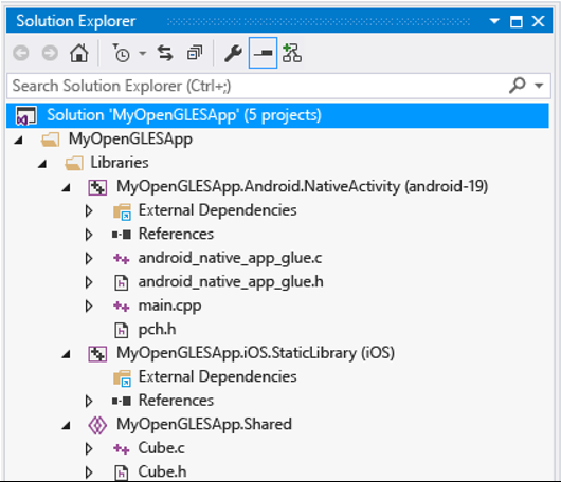This screenshot has height=482, width=561.
Task: Click the Back navigation arrow
Action: tap(21, 53)
